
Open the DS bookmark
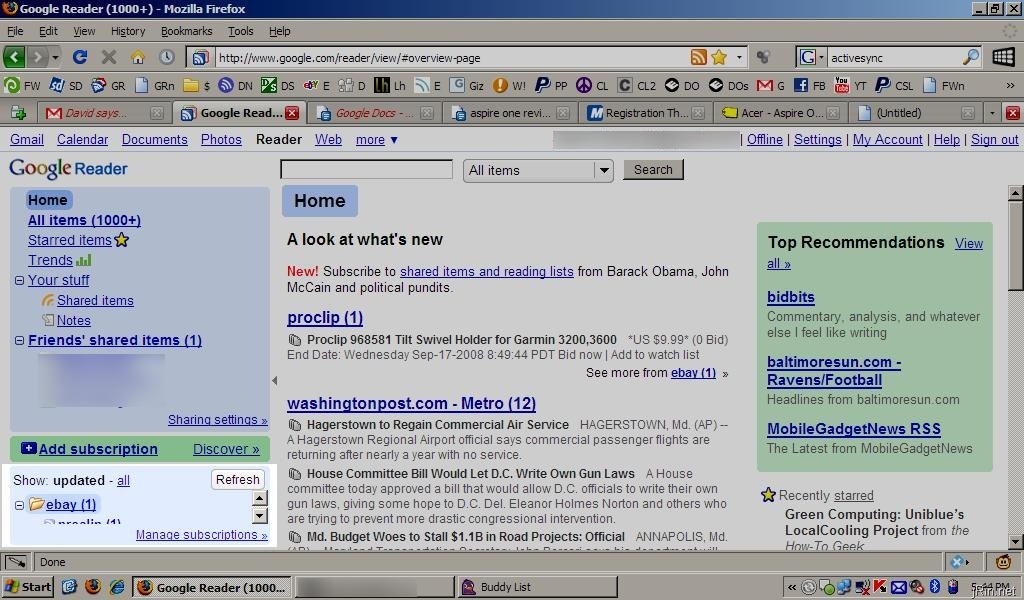tap(278, 86)
